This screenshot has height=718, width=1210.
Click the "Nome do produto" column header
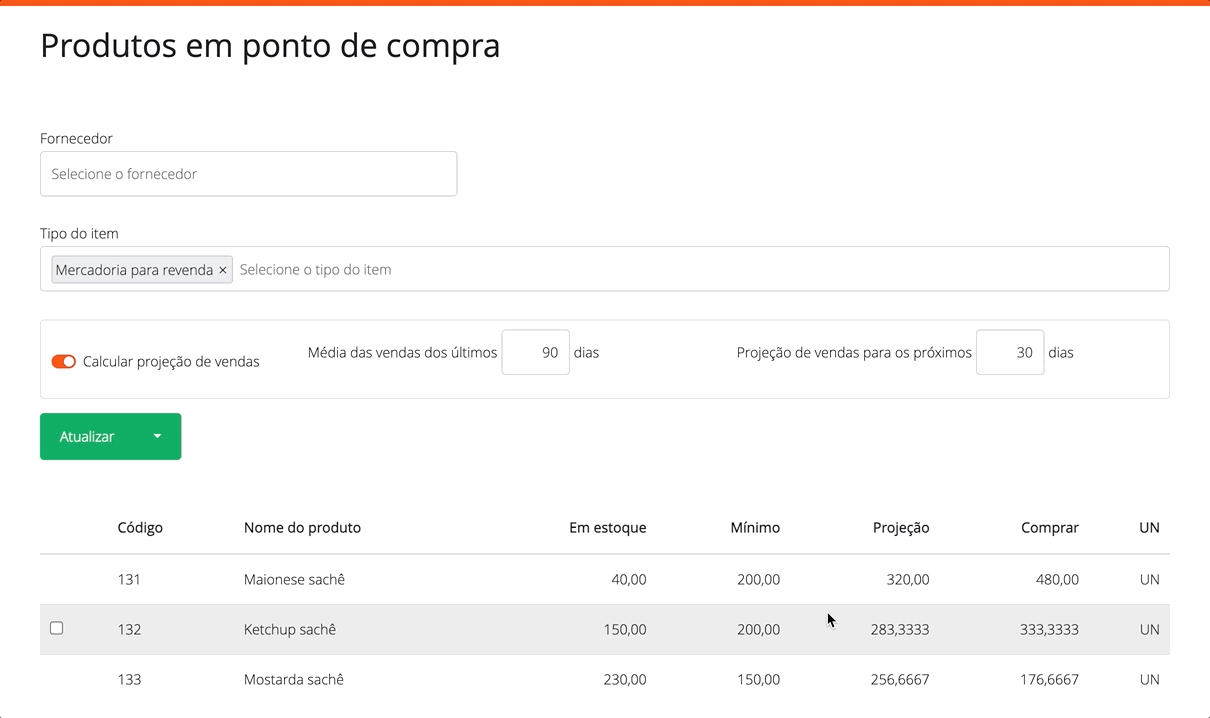coord(303,527)
